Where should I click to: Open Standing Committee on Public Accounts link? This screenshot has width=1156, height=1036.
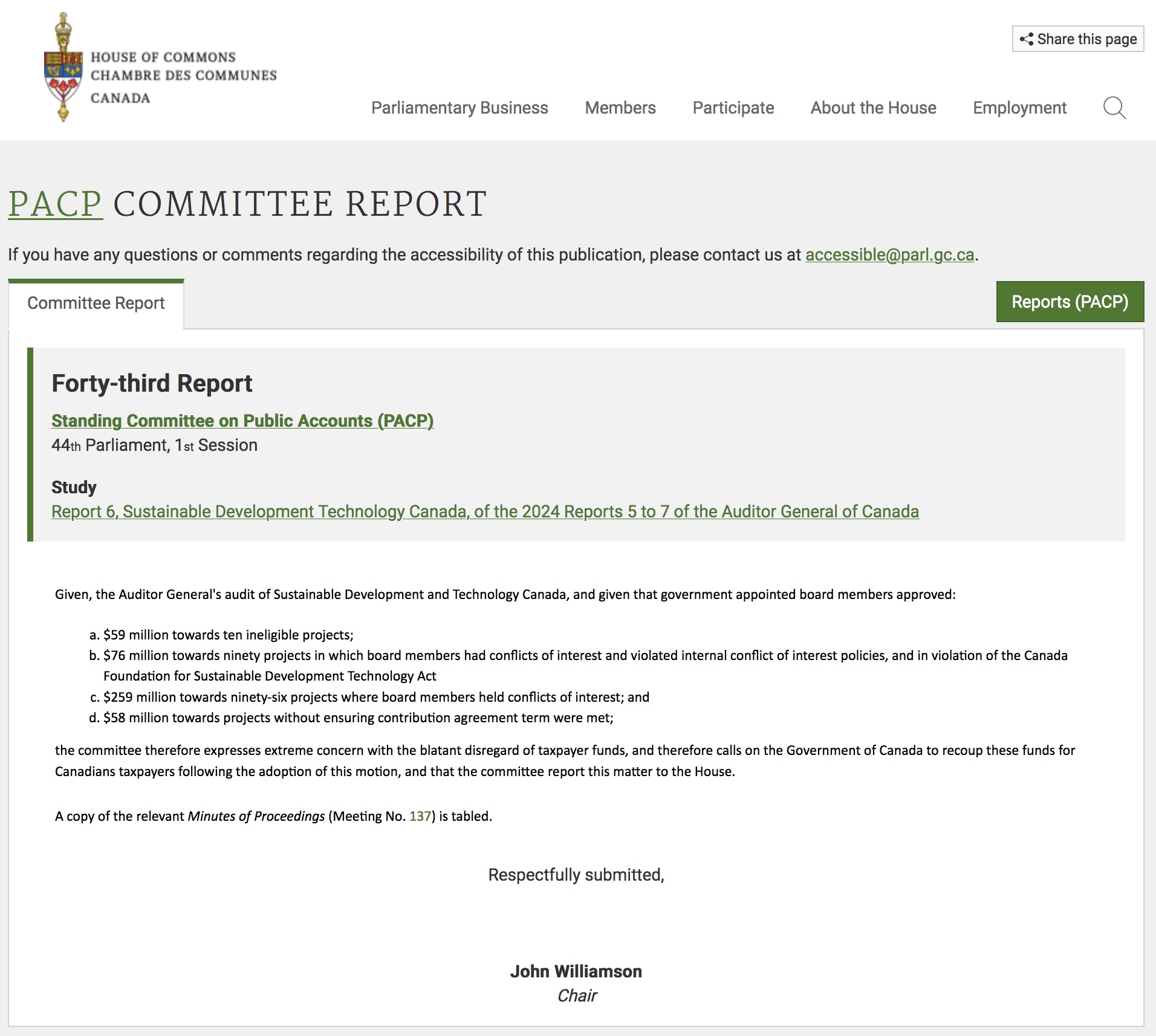(x=242, y=421)
